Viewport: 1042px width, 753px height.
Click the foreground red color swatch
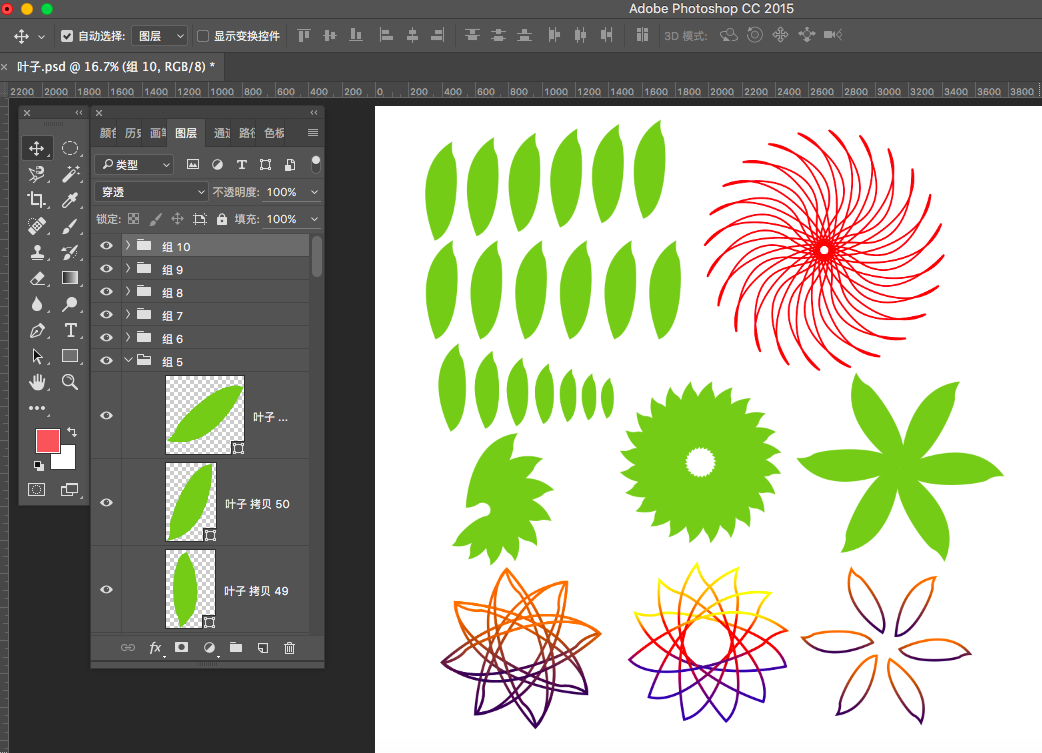(48, 440)
